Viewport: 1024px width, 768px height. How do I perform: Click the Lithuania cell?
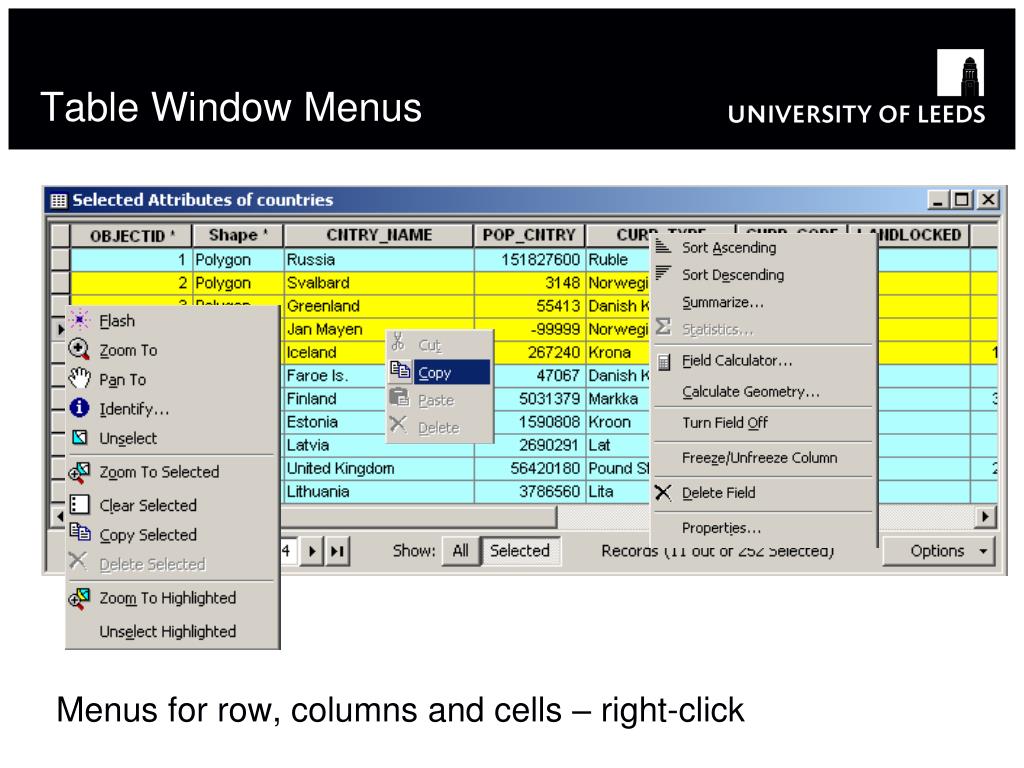[x=379, y=491]
